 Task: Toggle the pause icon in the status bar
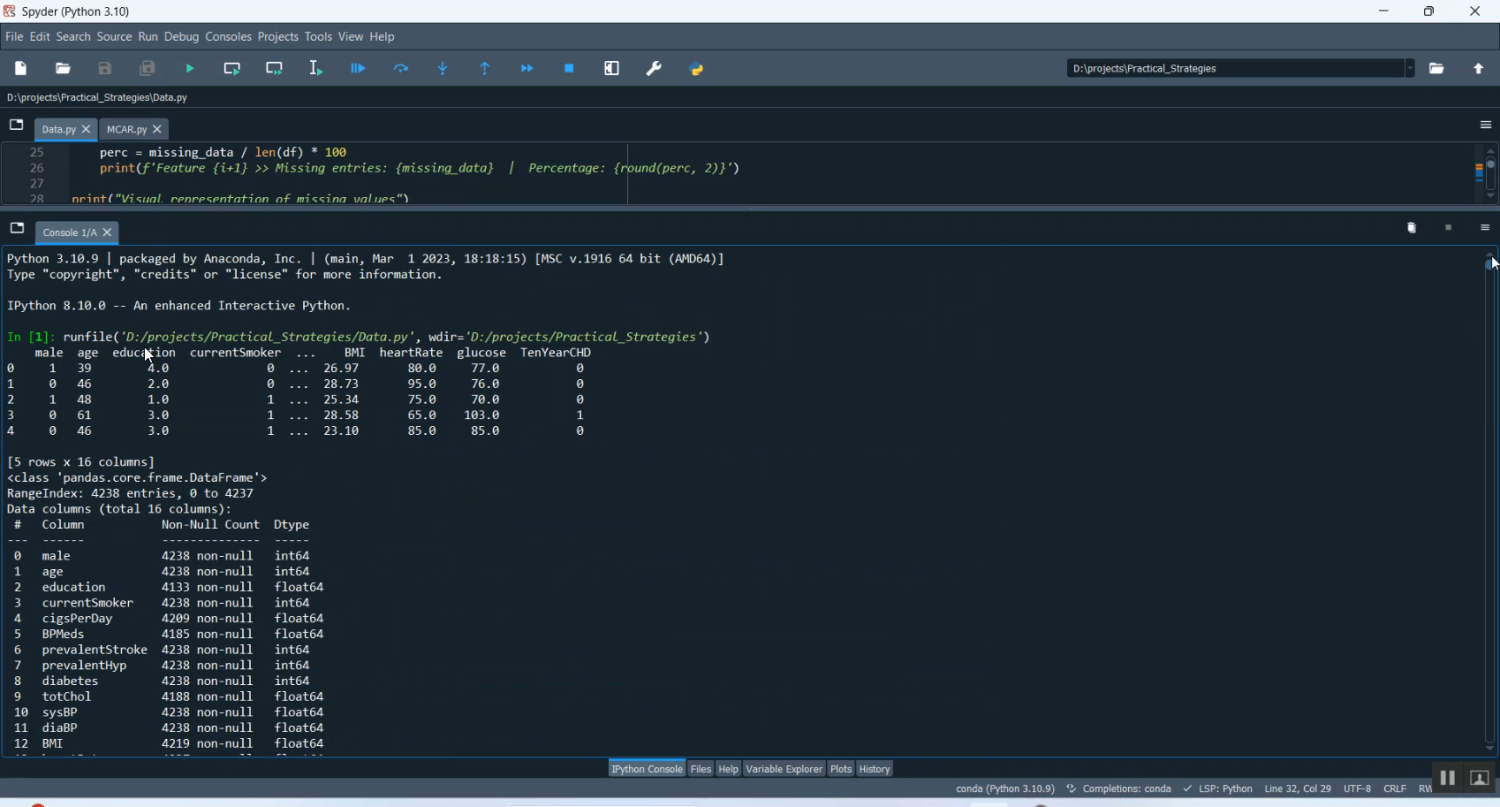(x=1447, y=777)
